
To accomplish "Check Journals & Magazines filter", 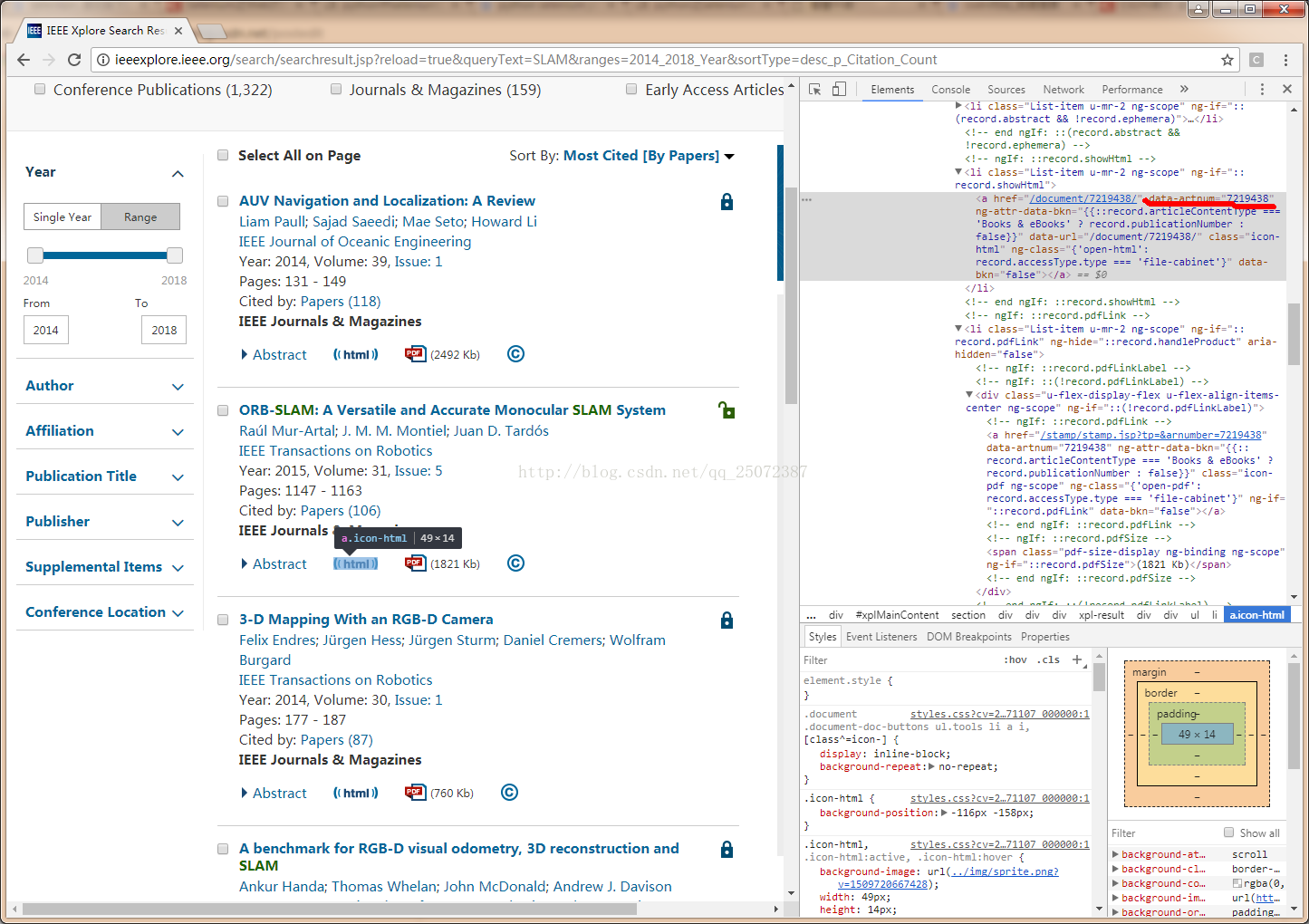I will click(x=336, y=89).
